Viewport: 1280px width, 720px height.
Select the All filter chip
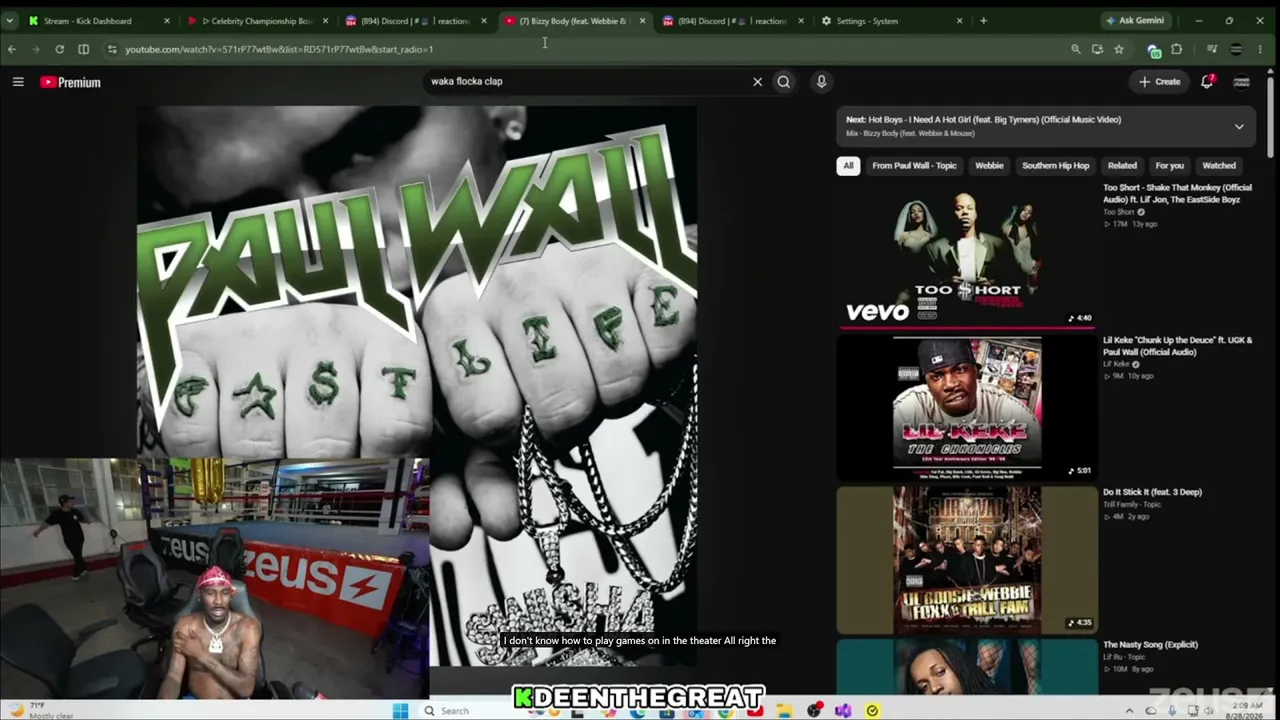(x=848, y=166)
